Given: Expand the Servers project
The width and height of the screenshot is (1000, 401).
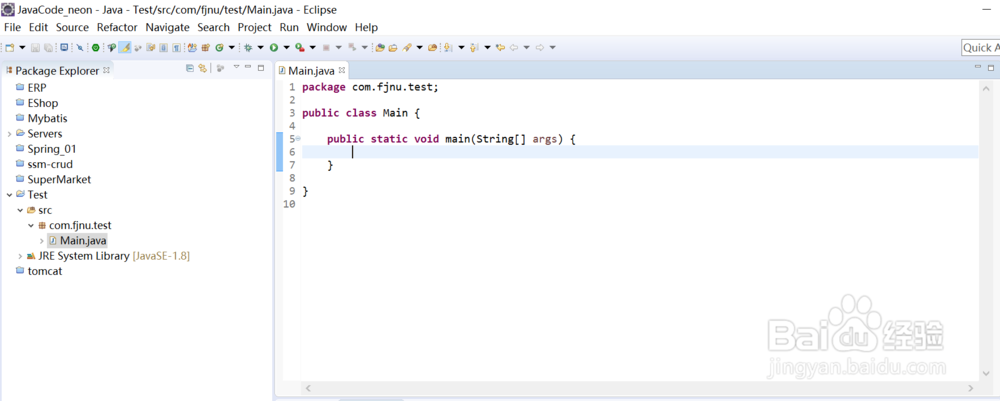Looking at the screenshot, I should coord(9,134).
